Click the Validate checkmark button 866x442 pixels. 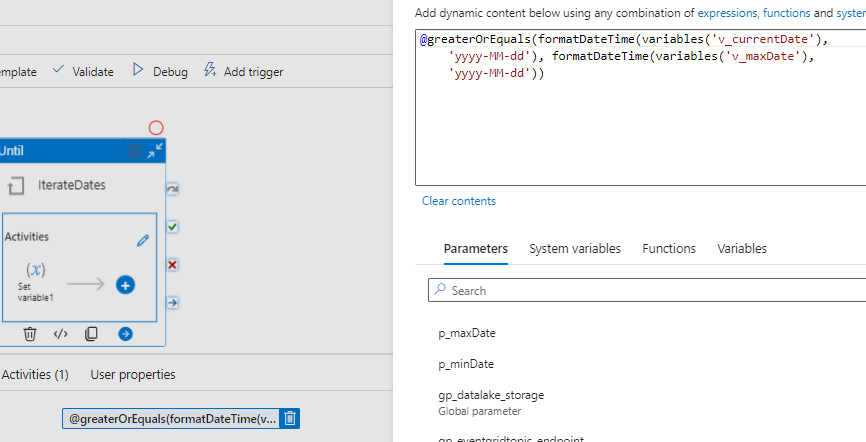[83, 71]
